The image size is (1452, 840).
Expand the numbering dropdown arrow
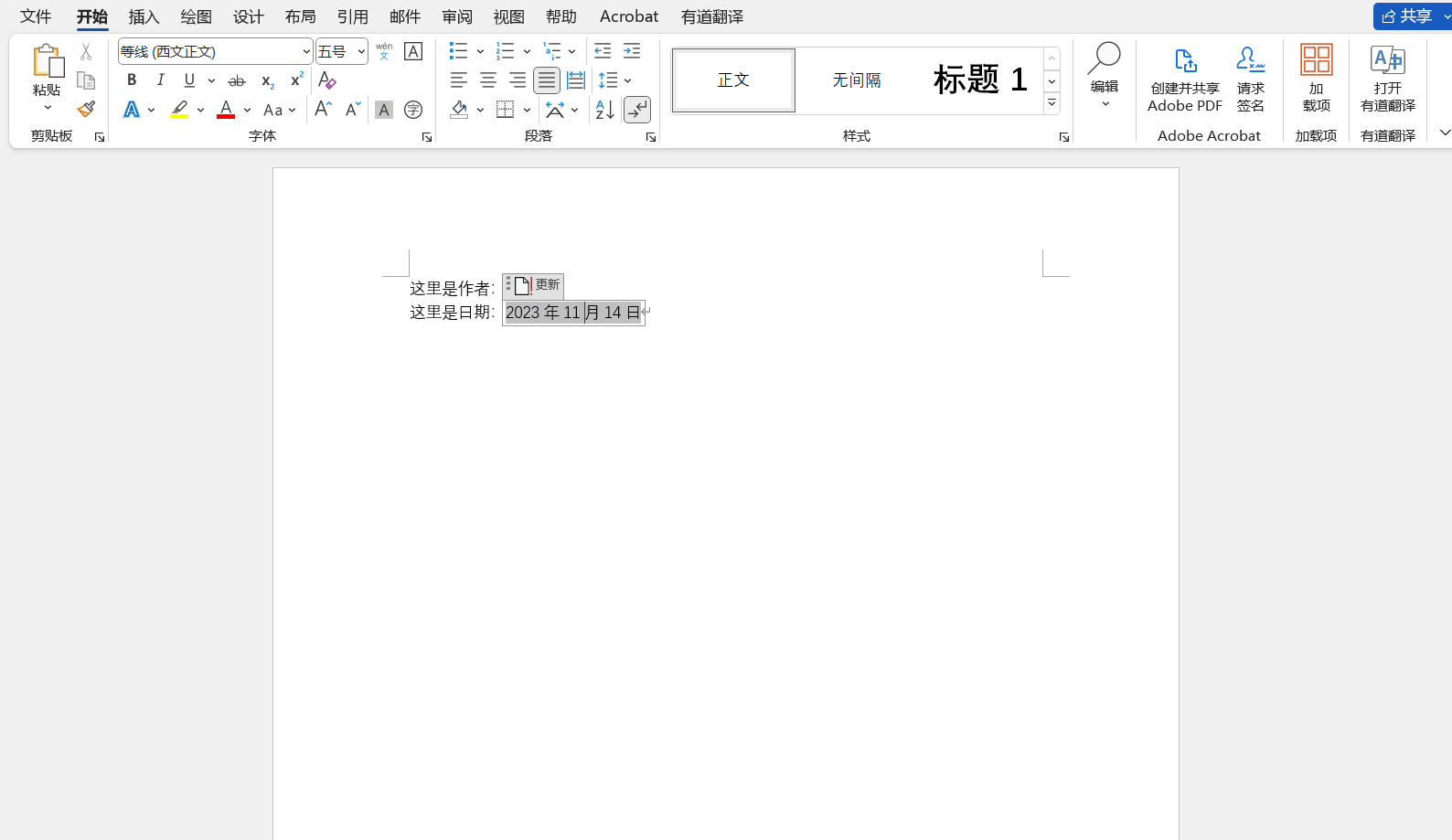tap(527, 51)
